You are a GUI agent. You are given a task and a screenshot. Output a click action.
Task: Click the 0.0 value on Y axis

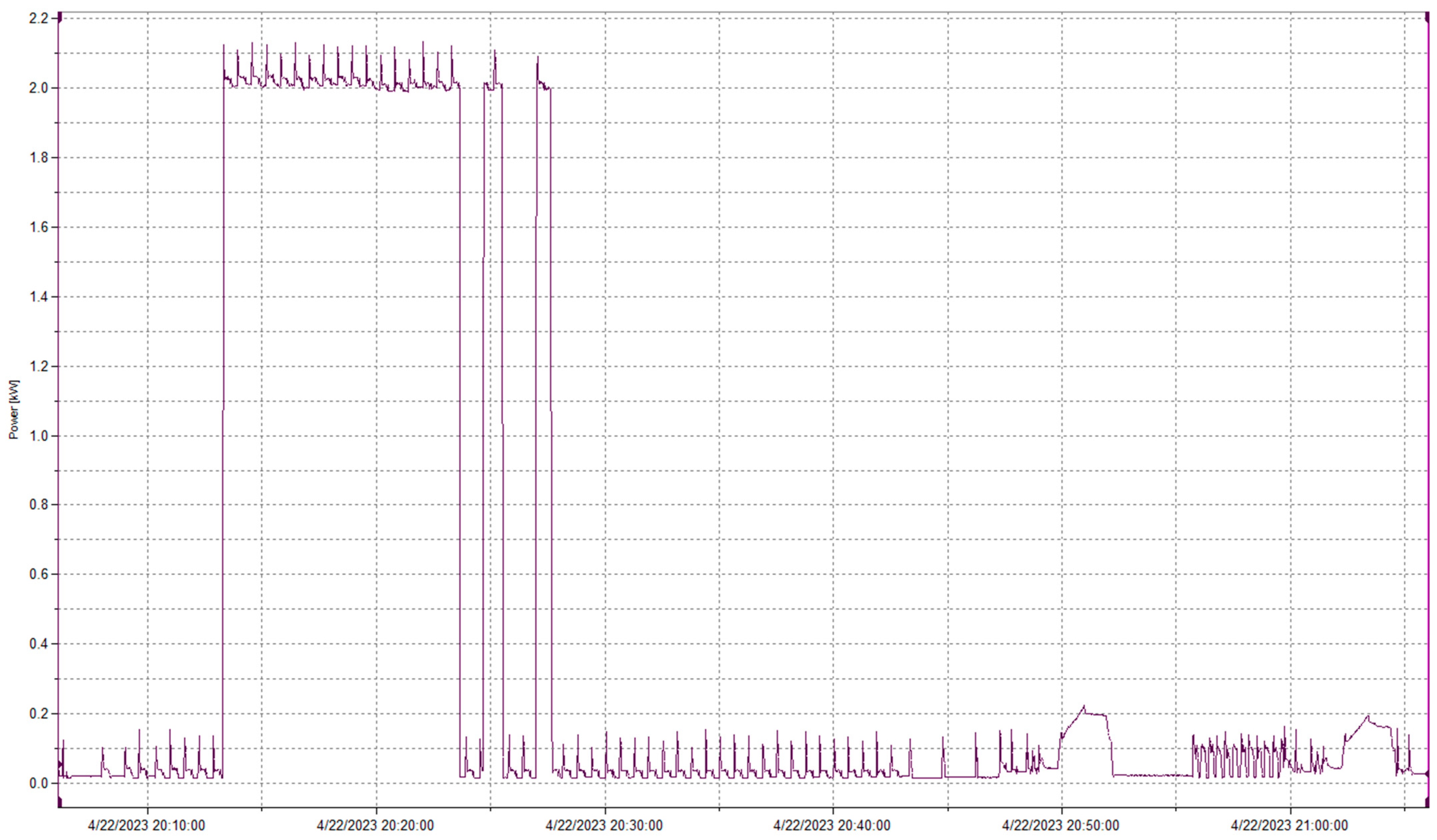point(38,784)
